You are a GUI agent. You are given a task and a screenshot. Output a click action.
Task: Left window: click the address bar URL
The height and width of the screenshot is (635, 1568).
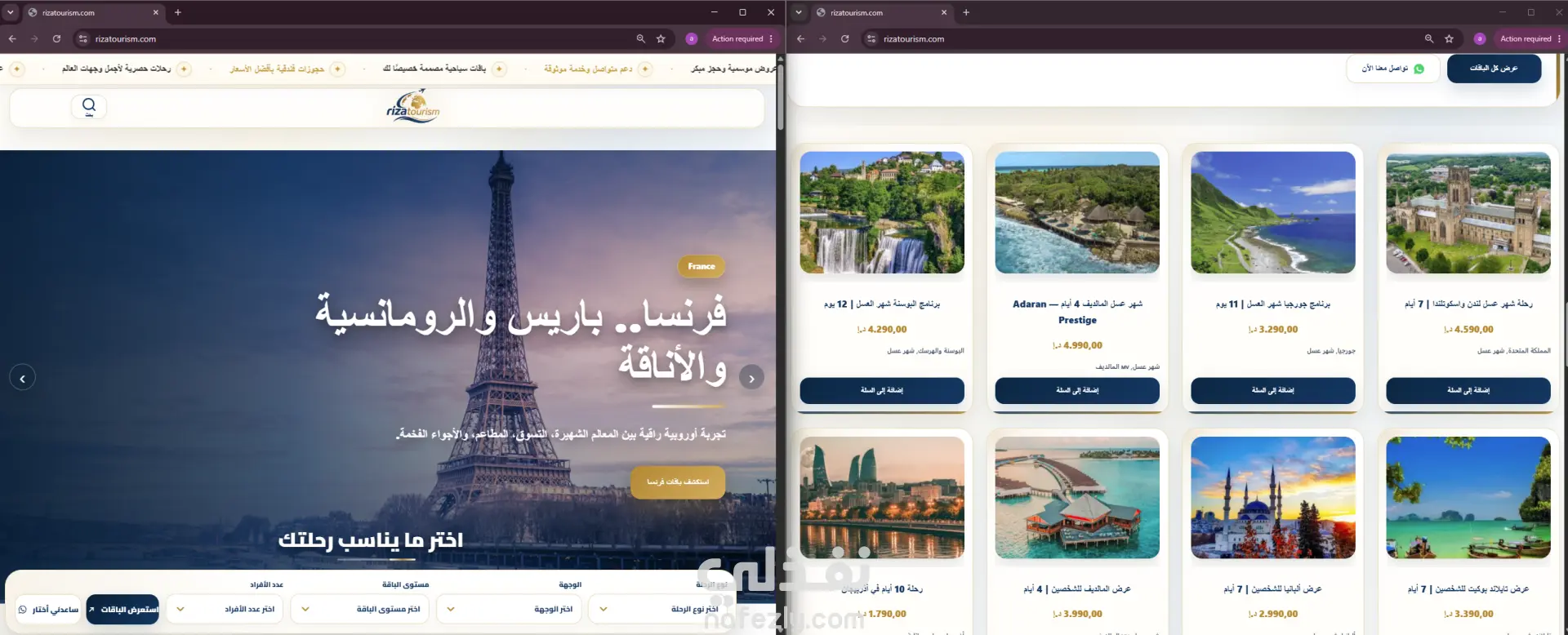pyautogui.click(x=126, y=38)
